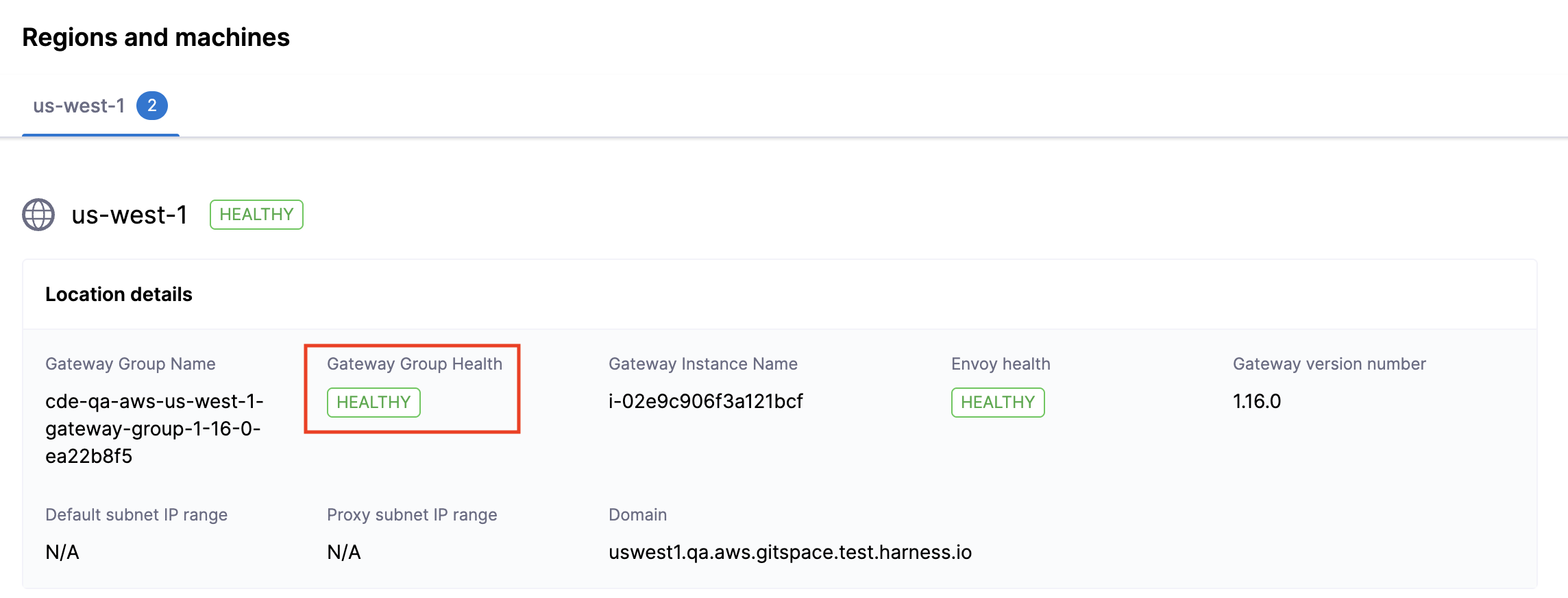This screenshot has width=1568, height=598.
Task: Click the Gateway version number label
Action: 1330,364
